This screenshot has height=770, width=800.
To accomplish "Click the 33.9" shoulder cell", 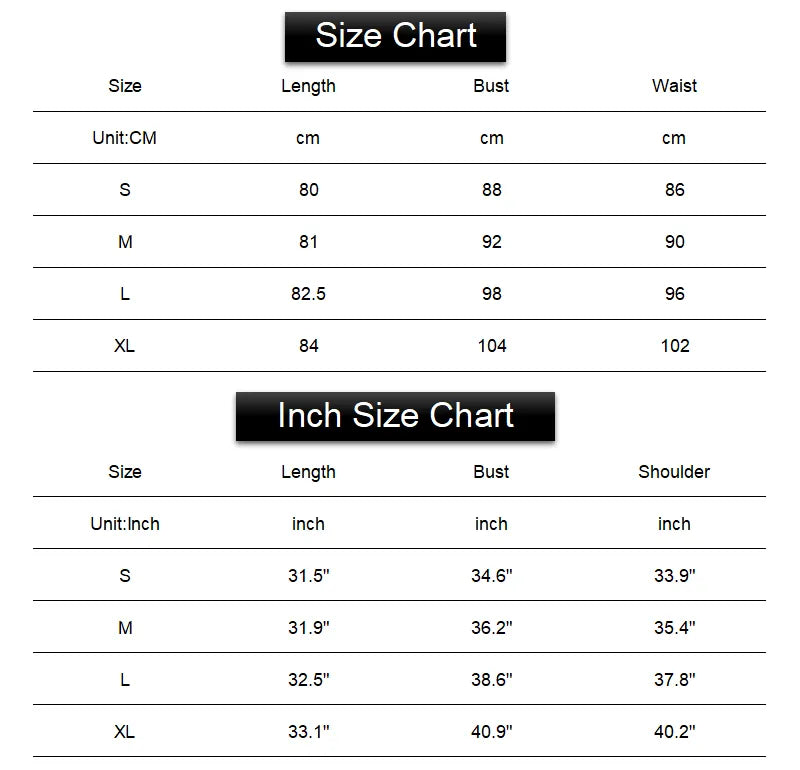I will tap(674, 576).
